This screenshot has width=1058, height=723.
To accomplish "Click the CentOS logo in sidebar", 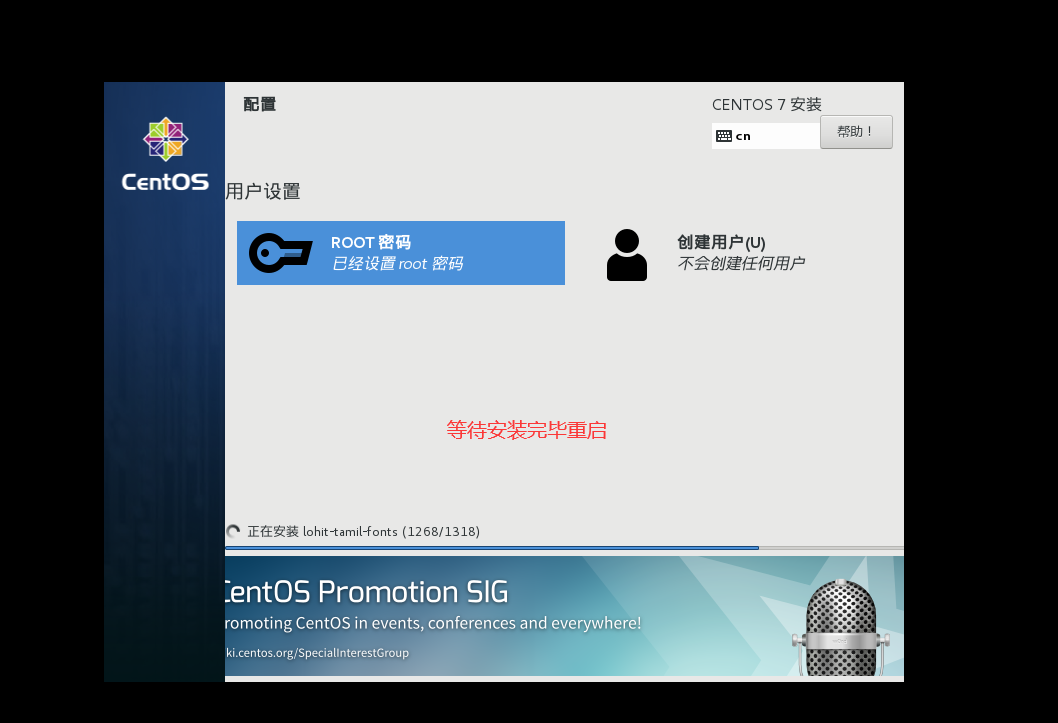I will (165, 154).
